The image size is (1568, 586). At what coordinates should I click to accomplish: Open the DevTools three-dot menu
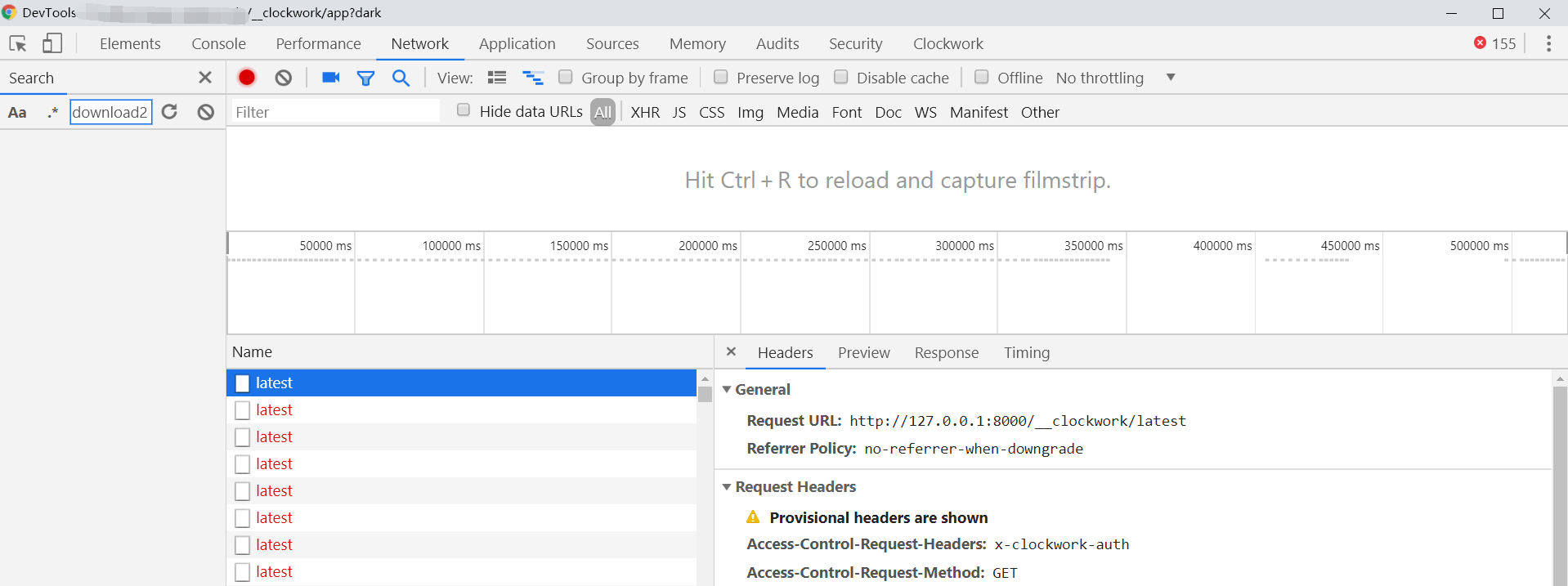coord(1548,43)
